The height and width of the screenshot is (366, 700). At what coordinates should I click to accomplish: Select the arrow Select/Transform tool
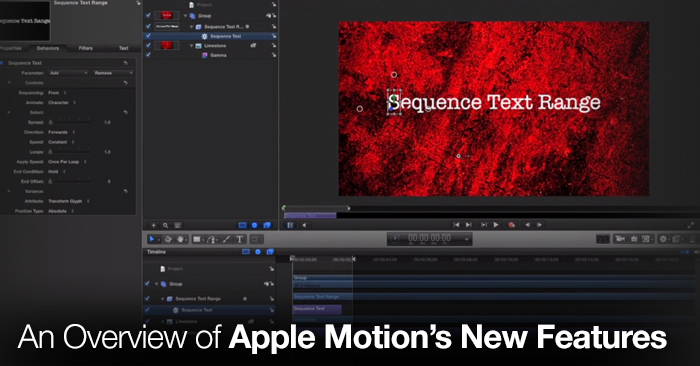click(152, 239)
